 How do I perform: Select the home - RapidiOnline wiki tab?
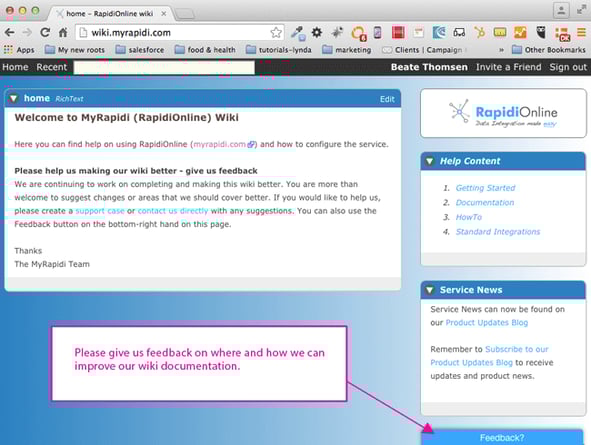point(109,14)
